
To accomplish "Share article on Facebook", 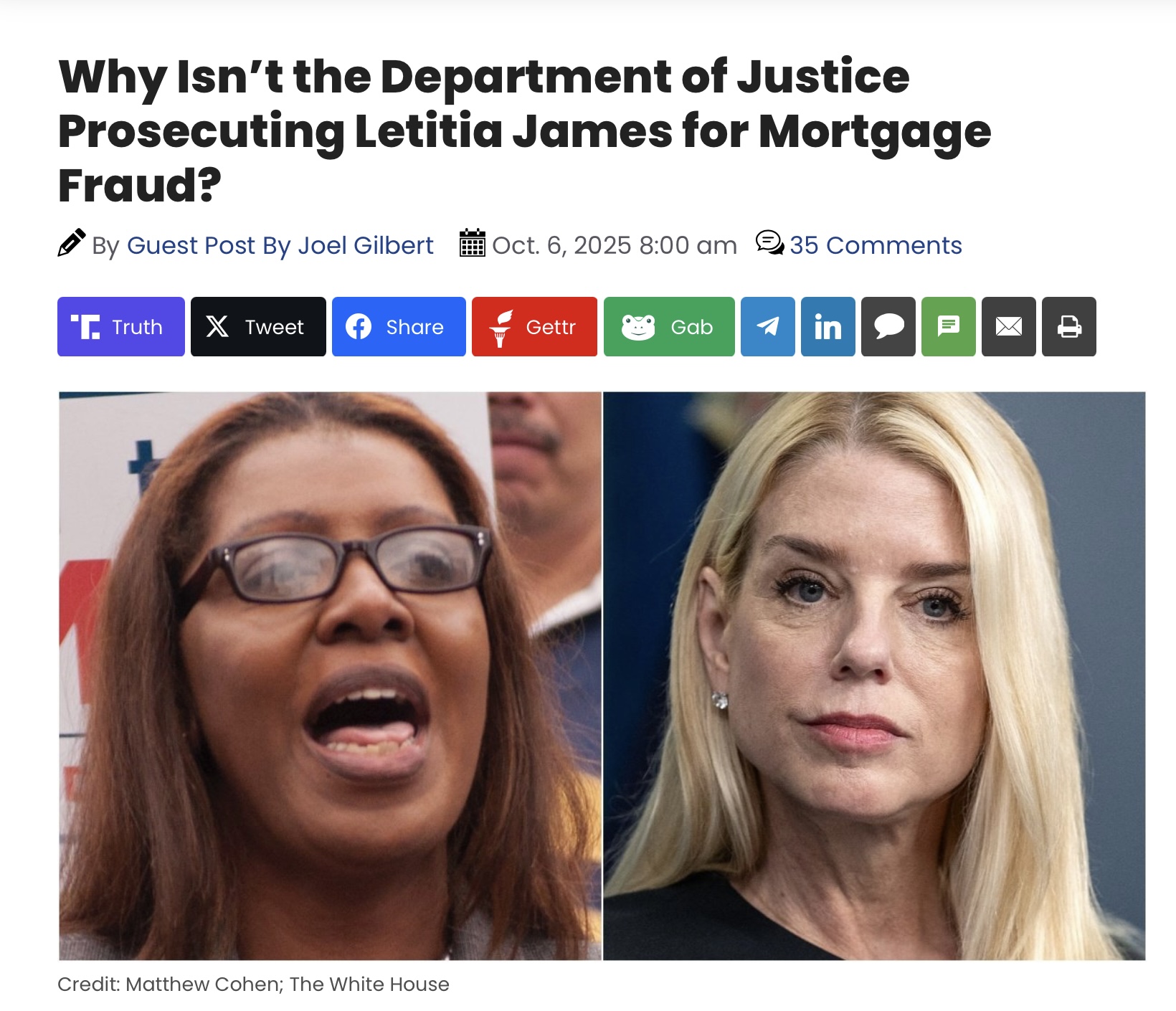I will (399, 326).
